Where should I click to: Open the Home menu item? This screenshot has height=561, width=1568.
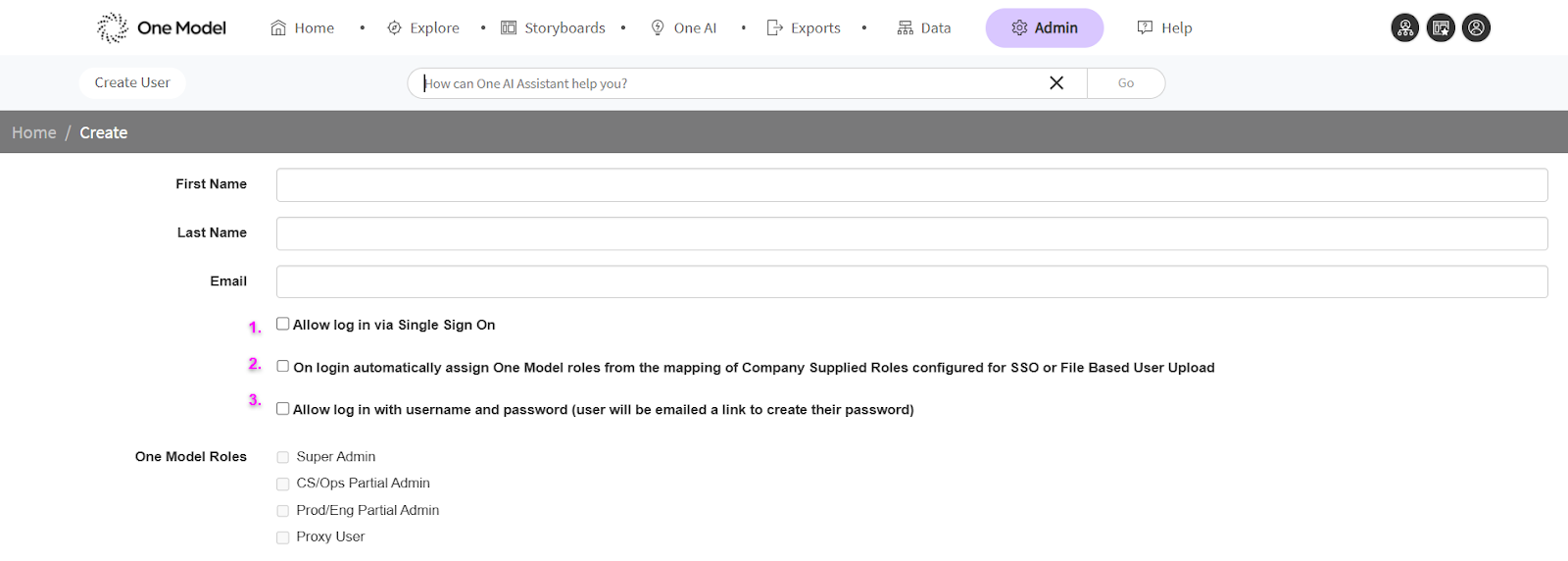point(303,27)
